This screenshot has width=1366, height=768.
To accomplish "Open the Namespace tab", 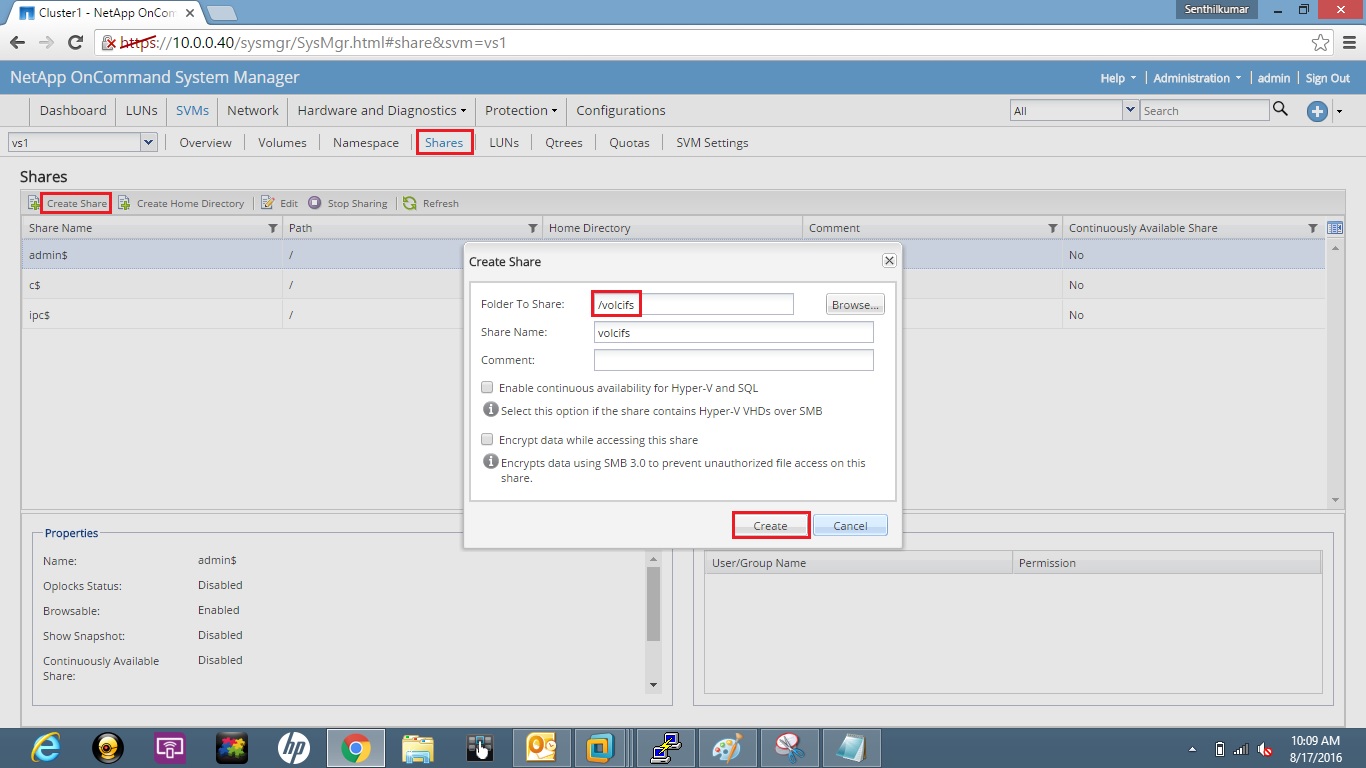I will tap(364, 143).
